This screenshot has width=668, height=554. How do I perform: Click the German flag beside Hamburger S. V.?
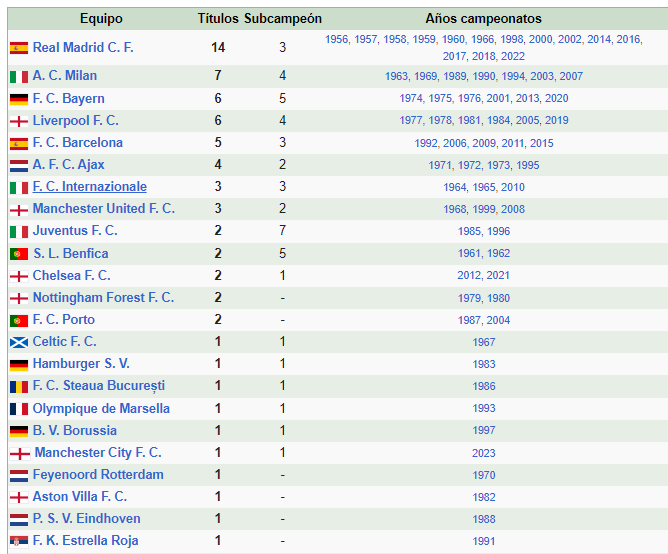(x=19, y=365)
